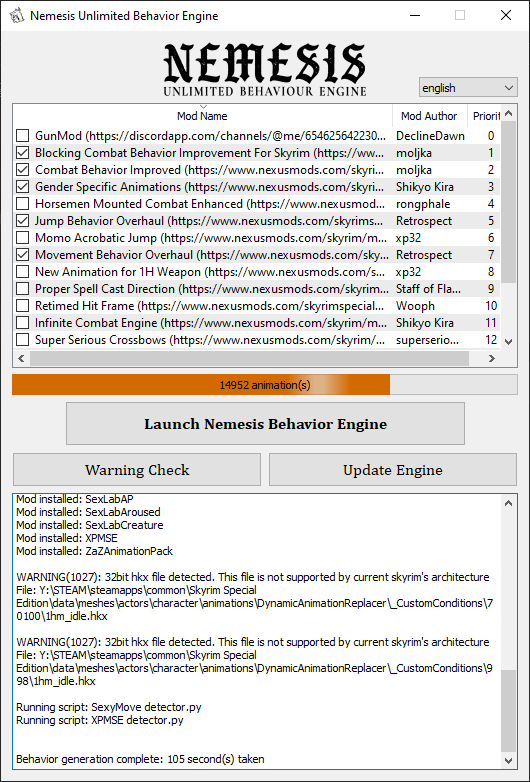The width and height of the screenshot is (530, 782).
Task: Click the Nemesis logo banner
Action: point(265,70)
